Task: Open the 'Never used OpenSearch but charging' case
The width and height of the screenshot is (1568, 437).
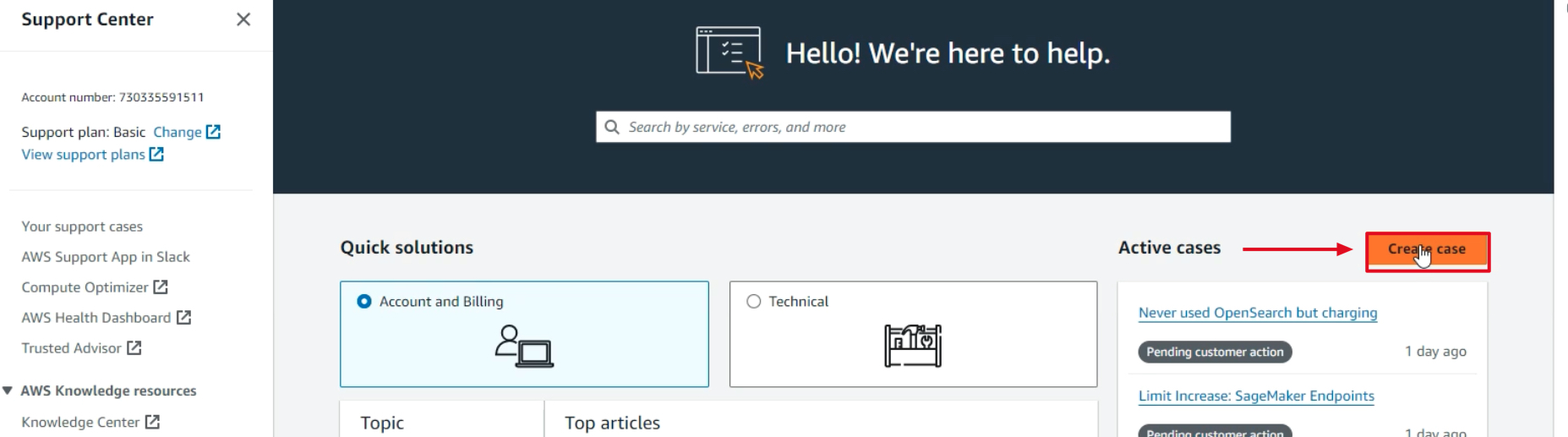Action: click(1257, 313)
